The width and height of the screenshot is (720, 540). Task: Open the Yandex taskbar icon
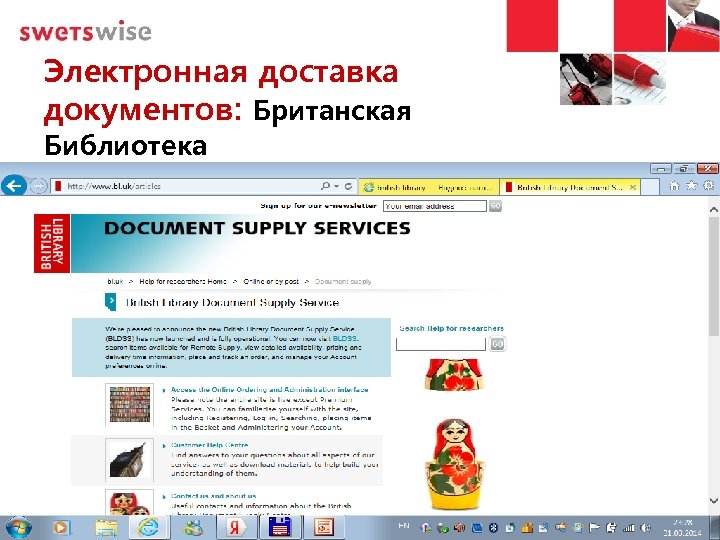click(x=235, y=527)
